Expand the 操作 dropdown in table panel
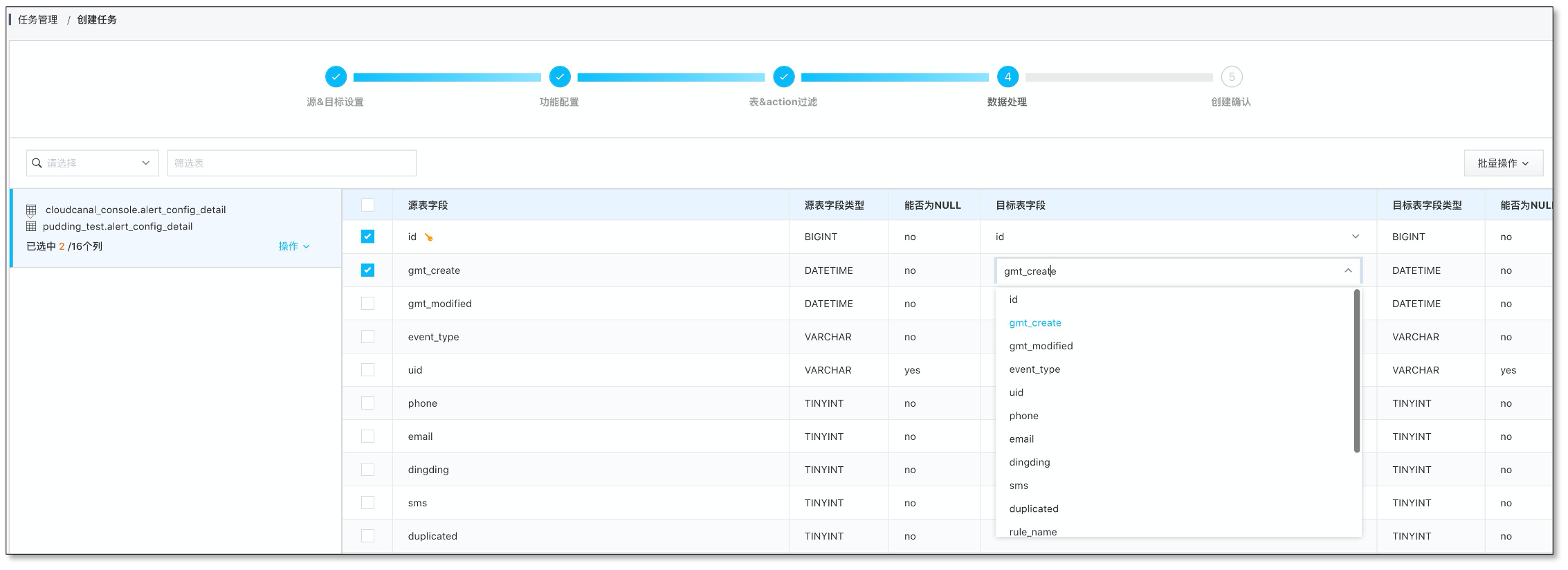The height and width of the screenshot is (570, 1568). pos(293,246)
